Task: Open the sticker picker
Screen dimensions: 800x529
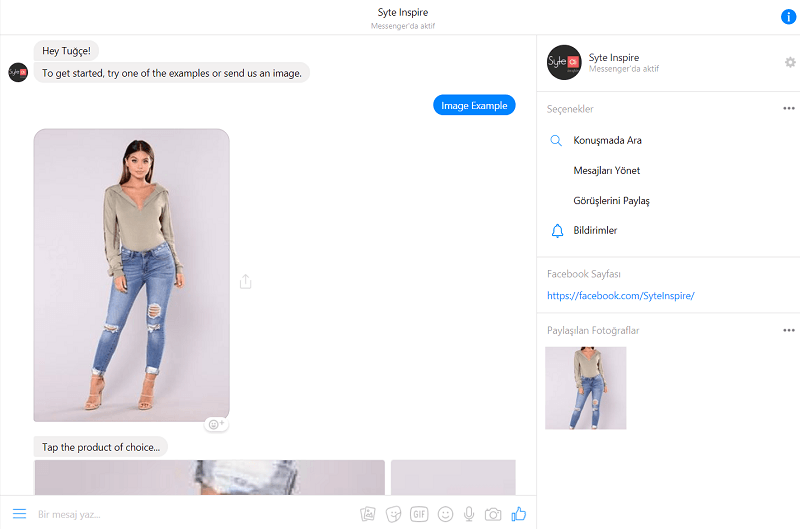Action: point(393,514)
